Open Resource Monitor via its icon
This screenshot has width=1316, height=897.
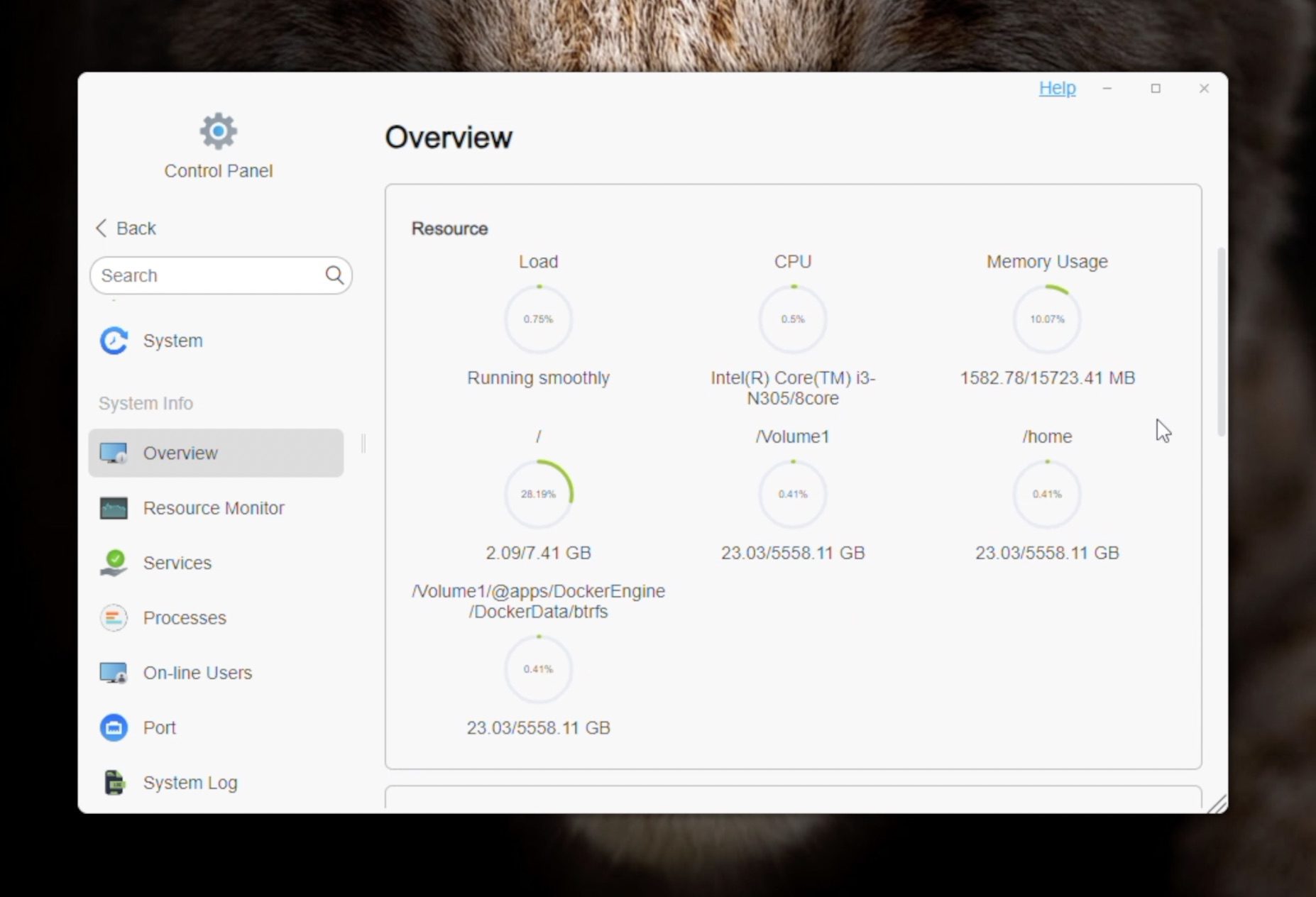[114, 508]
